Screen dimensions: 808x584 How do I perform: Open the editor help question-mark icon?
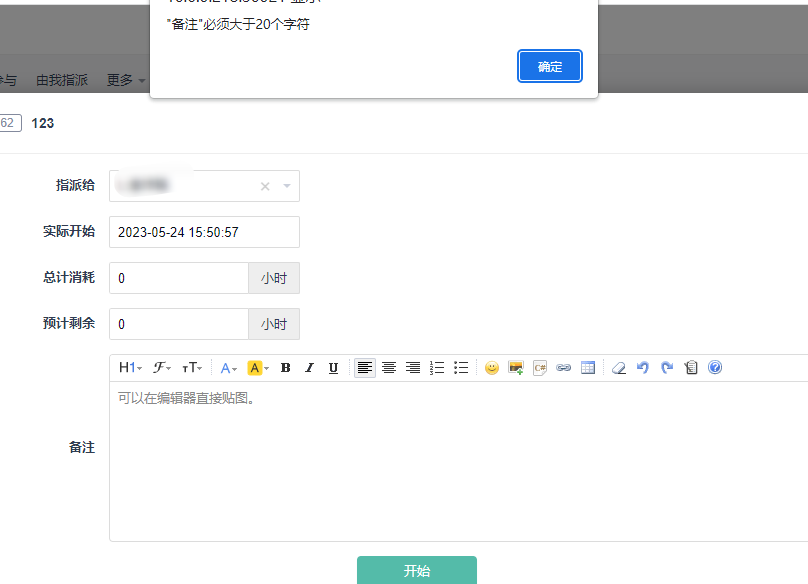(x=715, y=368)
